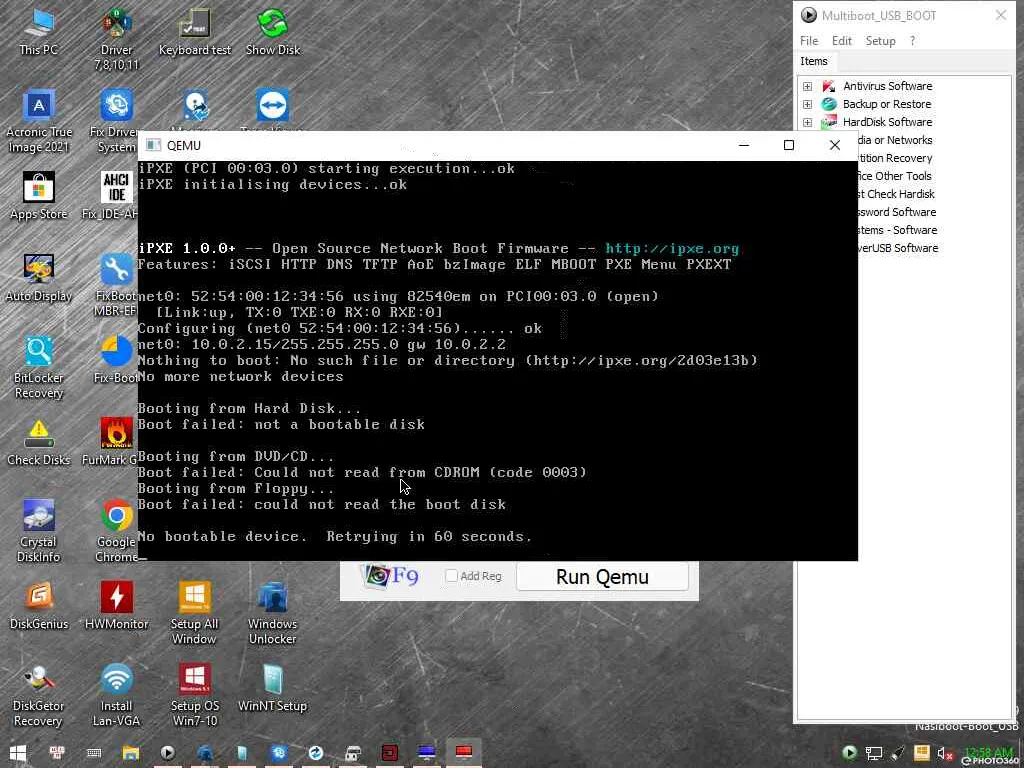This screenshot has height=768, width=1024.
Task: Minimize the QEMU window
Action: (744, 145)
